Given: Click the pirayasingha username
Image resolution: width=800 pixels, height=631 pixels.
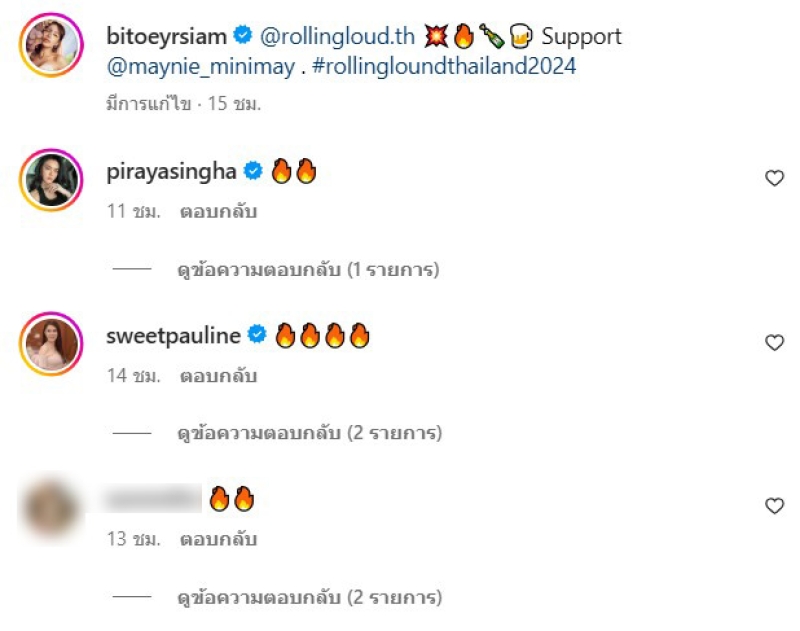Looking at the screenshot, I should (171, 172).
